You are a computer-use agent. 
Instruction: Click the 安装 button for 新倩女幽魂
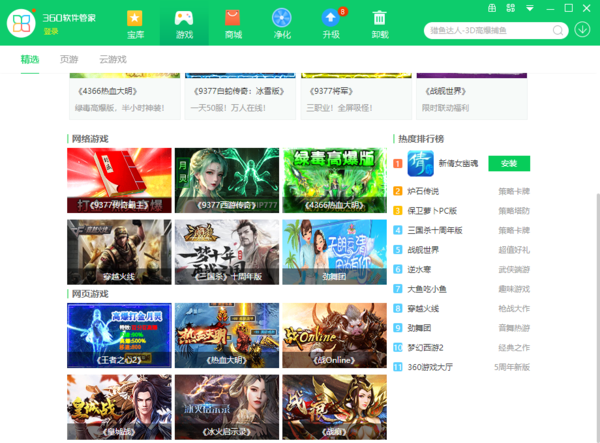[509, 163]
